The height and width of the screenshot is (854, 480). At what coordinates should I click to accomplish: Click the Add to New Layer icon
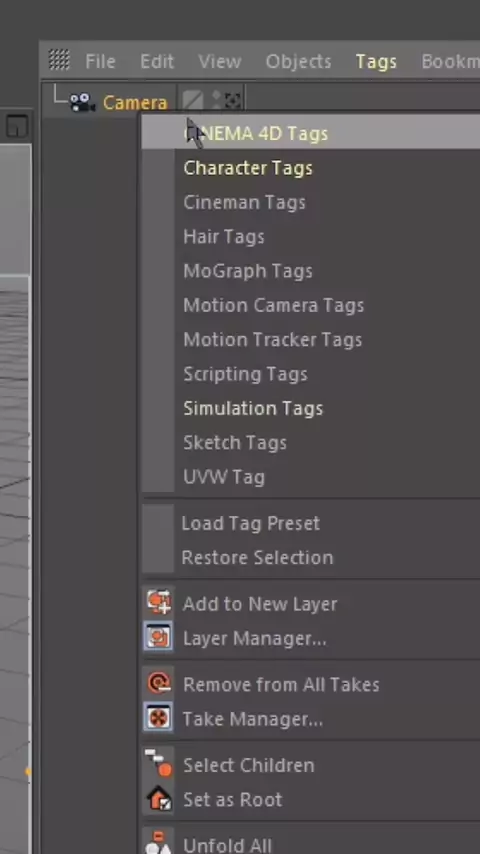(159, 603)
